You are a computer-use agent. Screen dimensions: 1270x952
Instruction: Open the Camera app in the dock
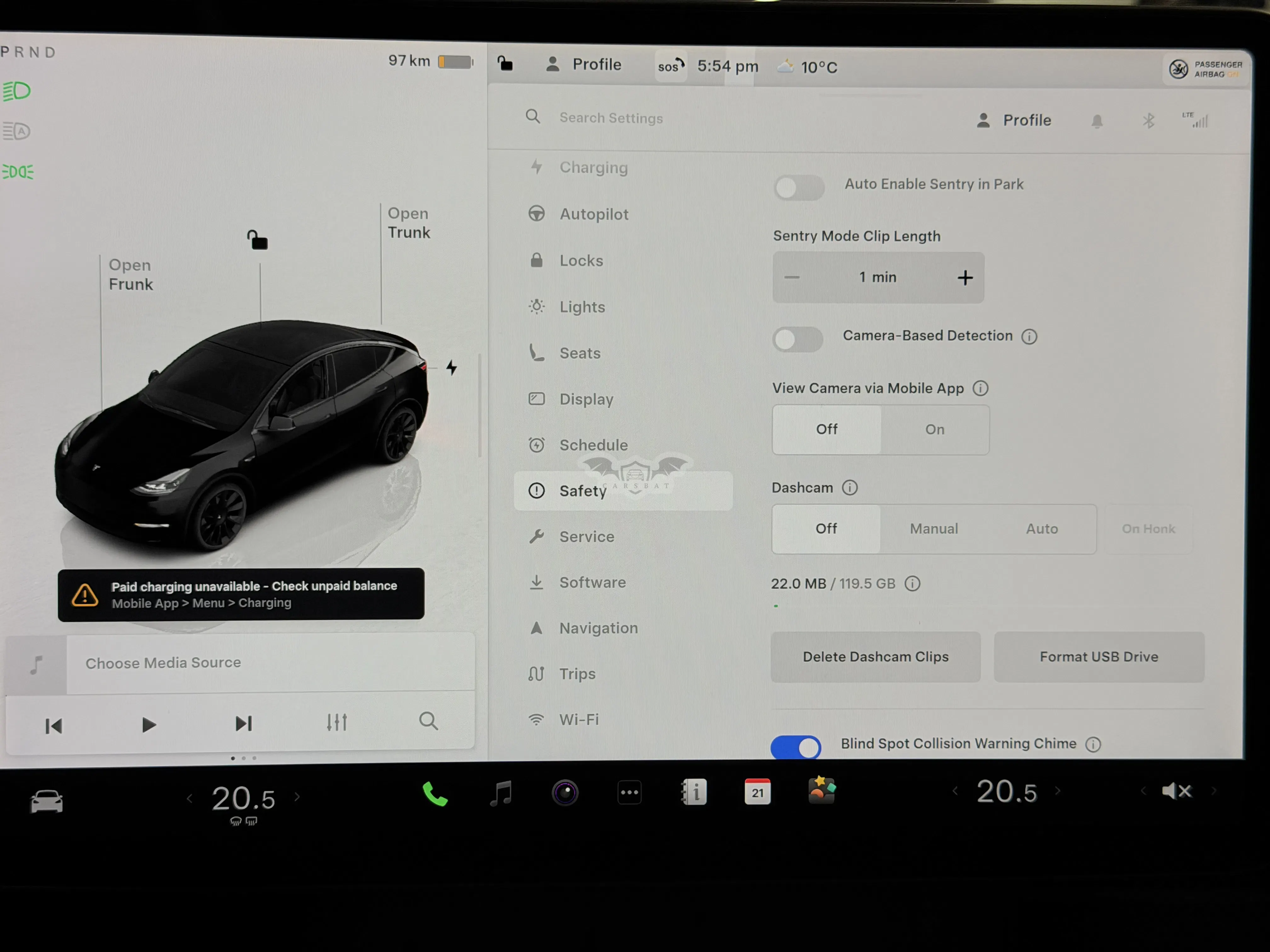565,793
